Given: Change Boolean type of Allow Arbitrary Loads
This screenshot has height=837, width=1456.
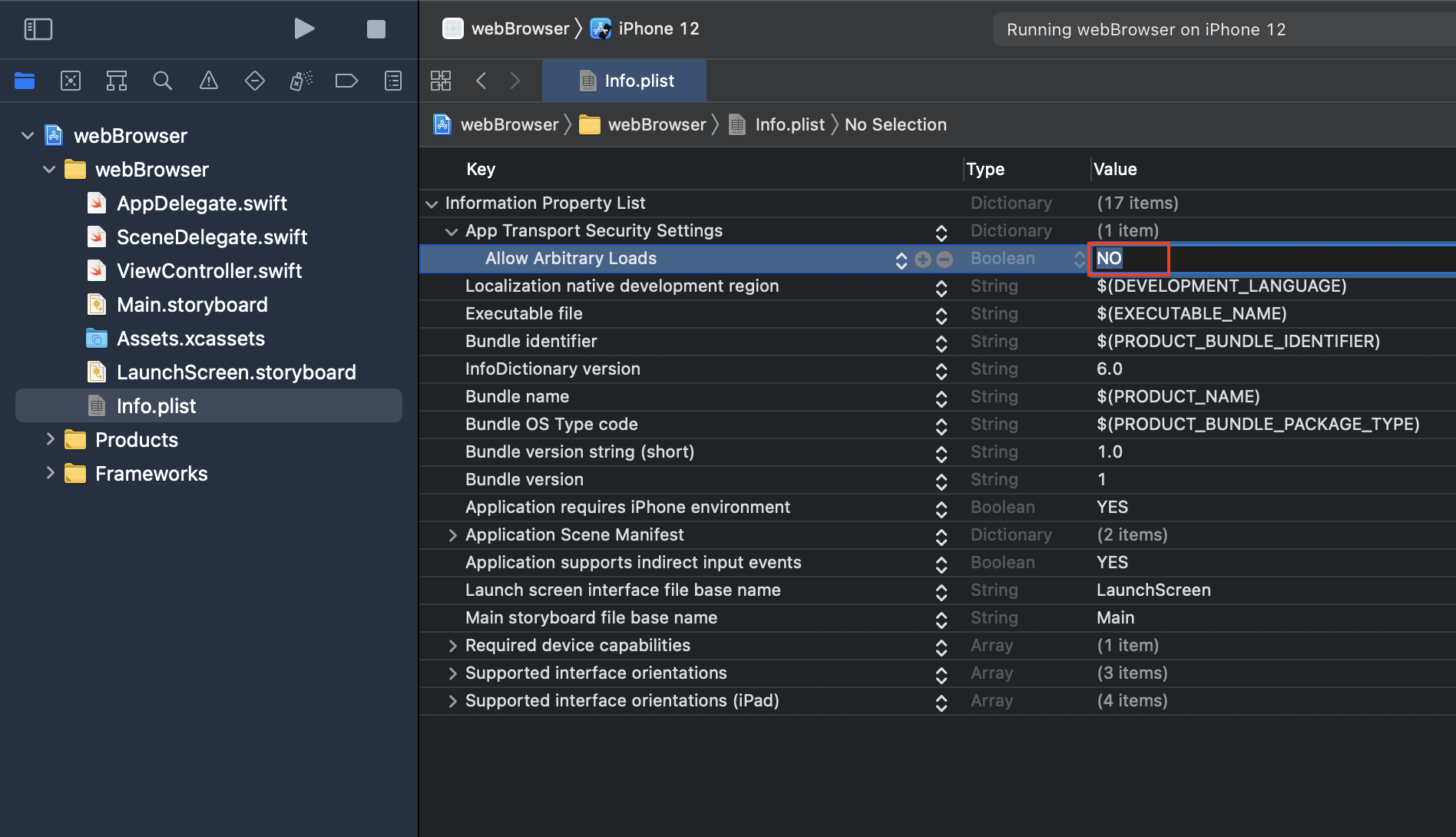Looking at the screenshot, I should [x=1079, y=260].
